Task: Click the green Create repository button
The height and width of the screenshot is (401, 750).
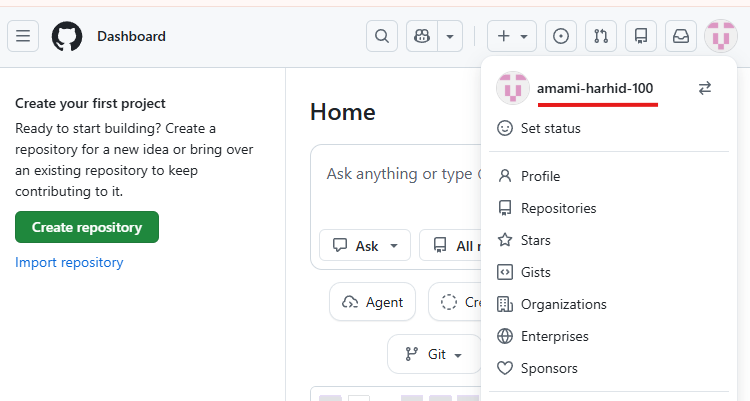Action: click(x=87, y=227)
